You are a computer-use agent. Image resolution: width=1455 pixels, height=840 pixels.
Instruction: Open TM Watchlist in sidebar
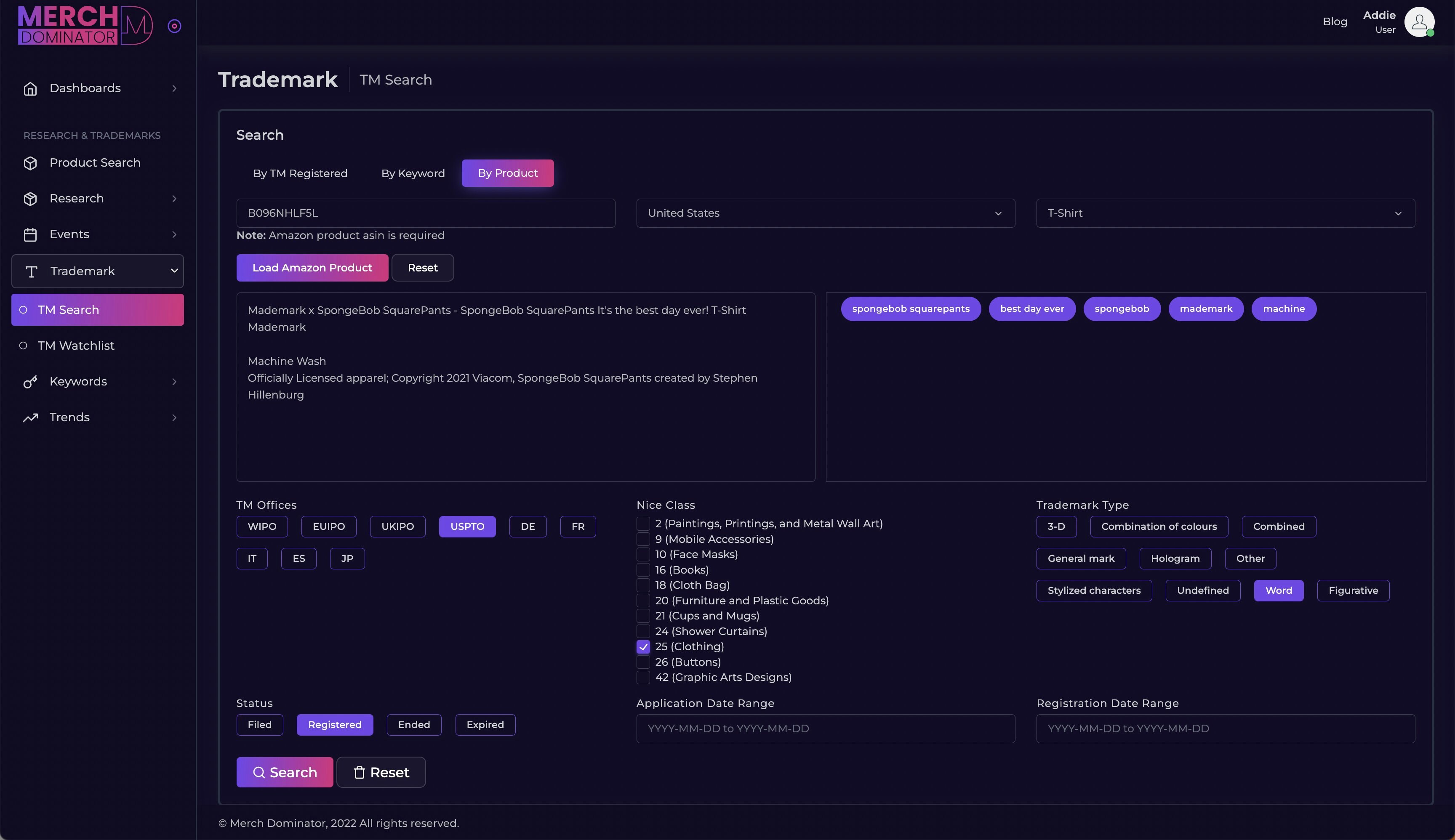pyautogui.click(x=98, y=346)
